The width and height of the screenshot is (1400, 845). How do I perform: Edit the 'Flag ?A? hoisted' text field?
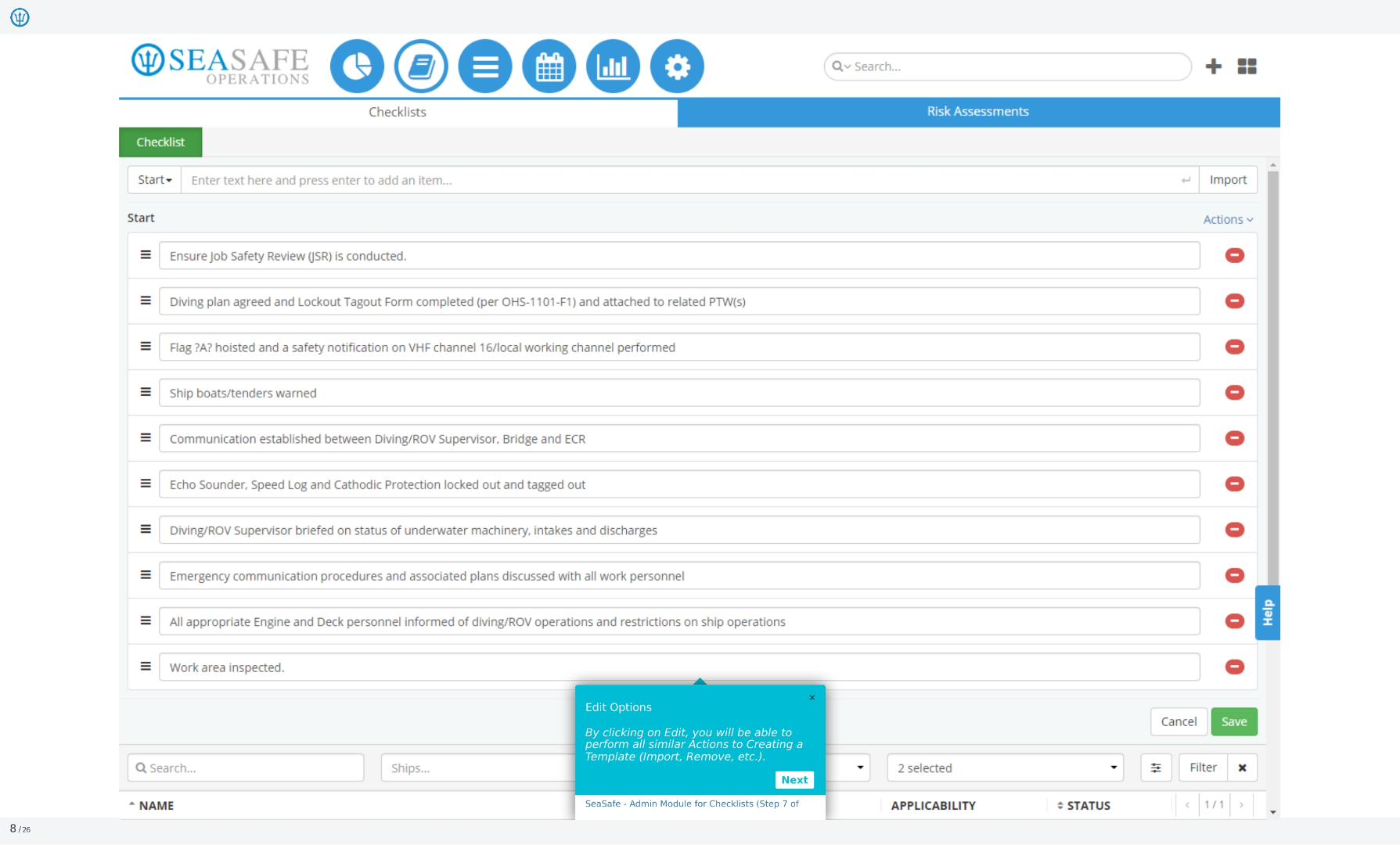click(679, 347)
